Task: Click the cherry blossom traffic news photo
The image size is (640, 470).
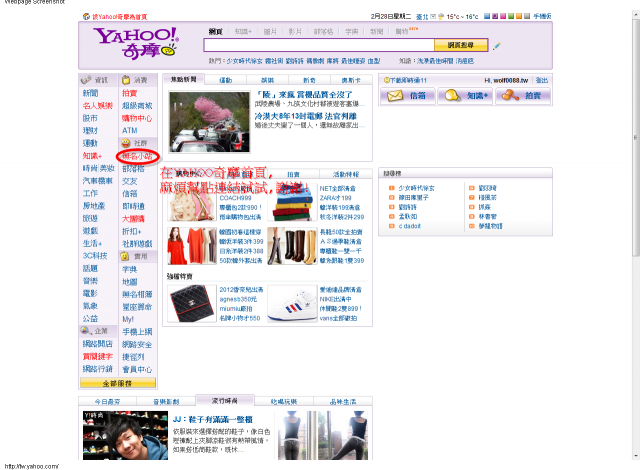Action: 209,122
